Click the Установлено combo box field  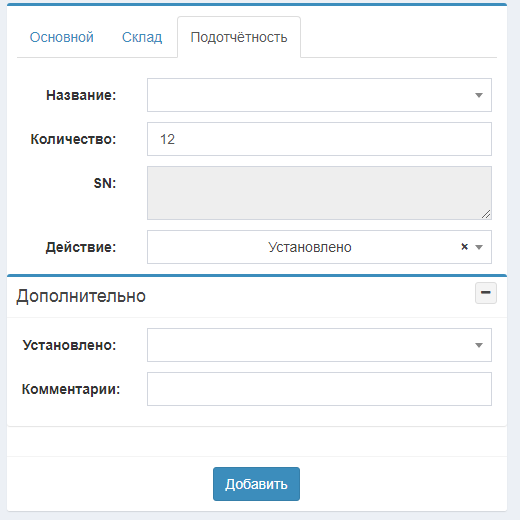319,345
